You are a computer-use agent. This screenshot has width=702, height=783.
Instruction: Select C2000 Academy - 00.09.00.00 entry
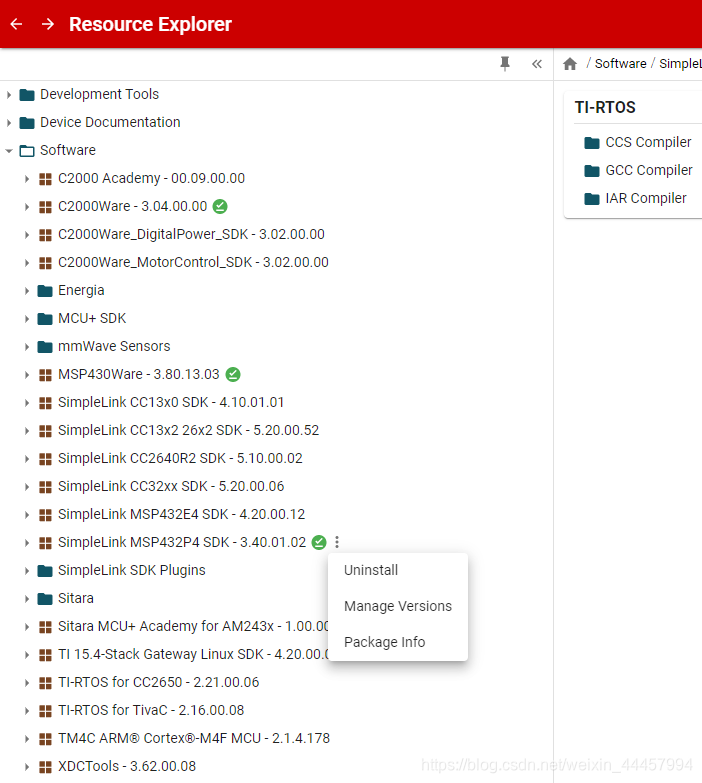coord(151,178)
